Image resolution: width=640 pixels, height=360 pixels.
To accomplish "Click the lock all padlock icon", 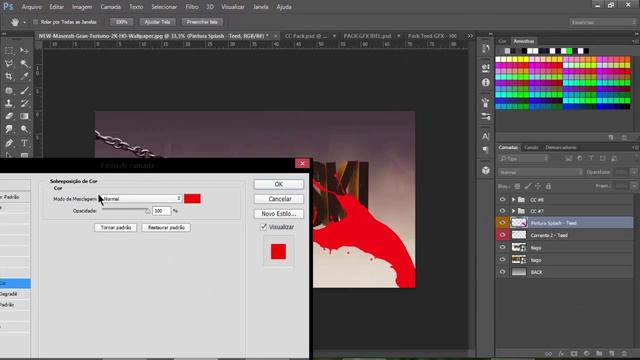I will (549, 186).
